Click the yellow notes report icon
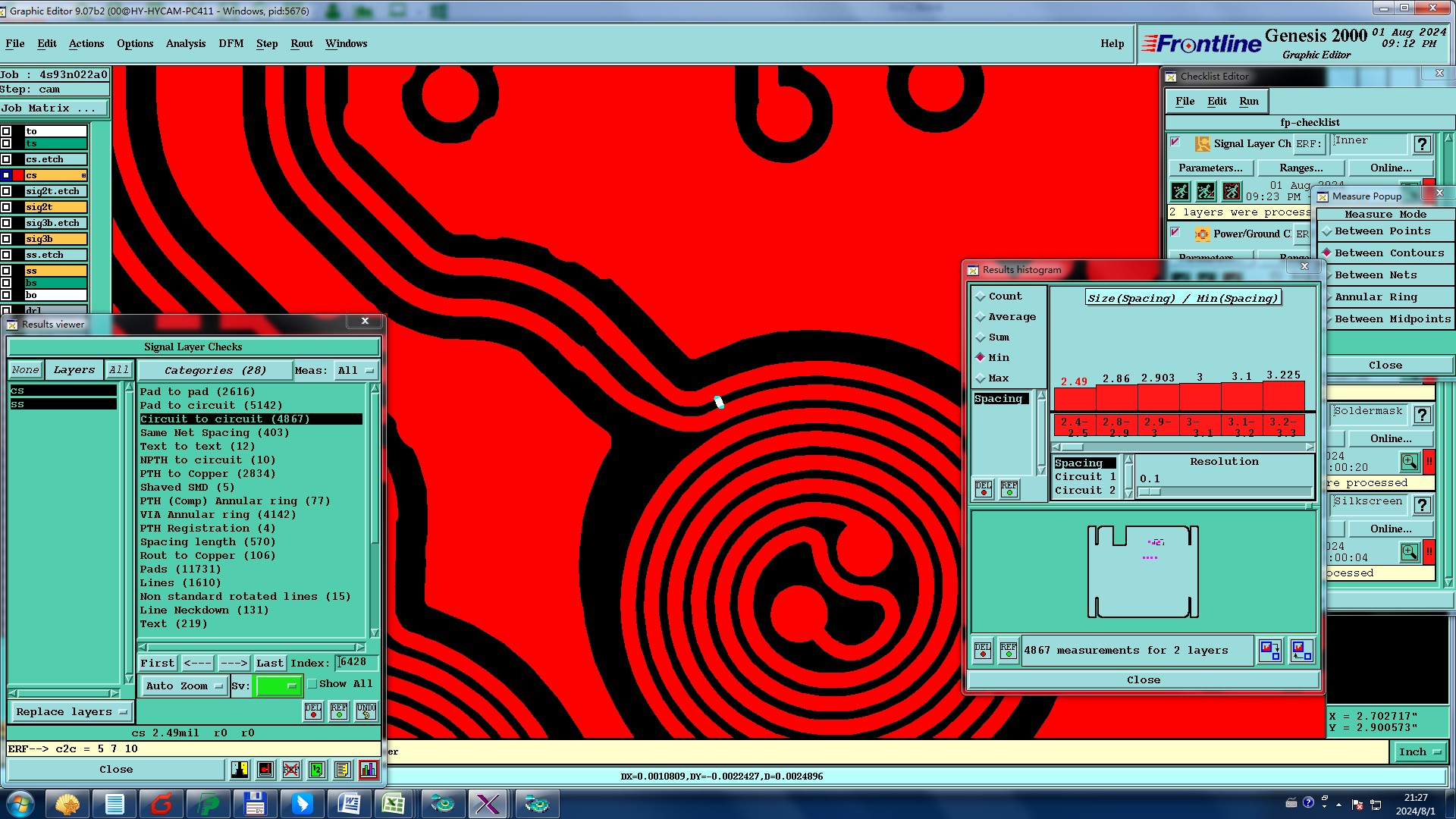Image resolution: width=1456 pixels, height=819 pixels. 342,770
